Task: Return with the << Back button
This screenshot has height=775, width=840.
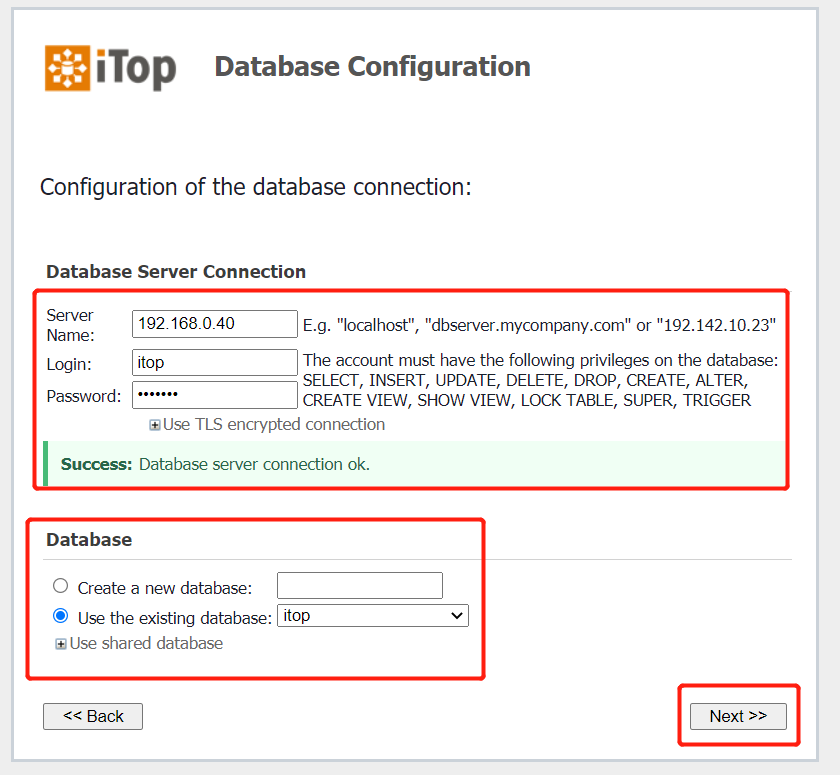Action: tap(93, 716)
